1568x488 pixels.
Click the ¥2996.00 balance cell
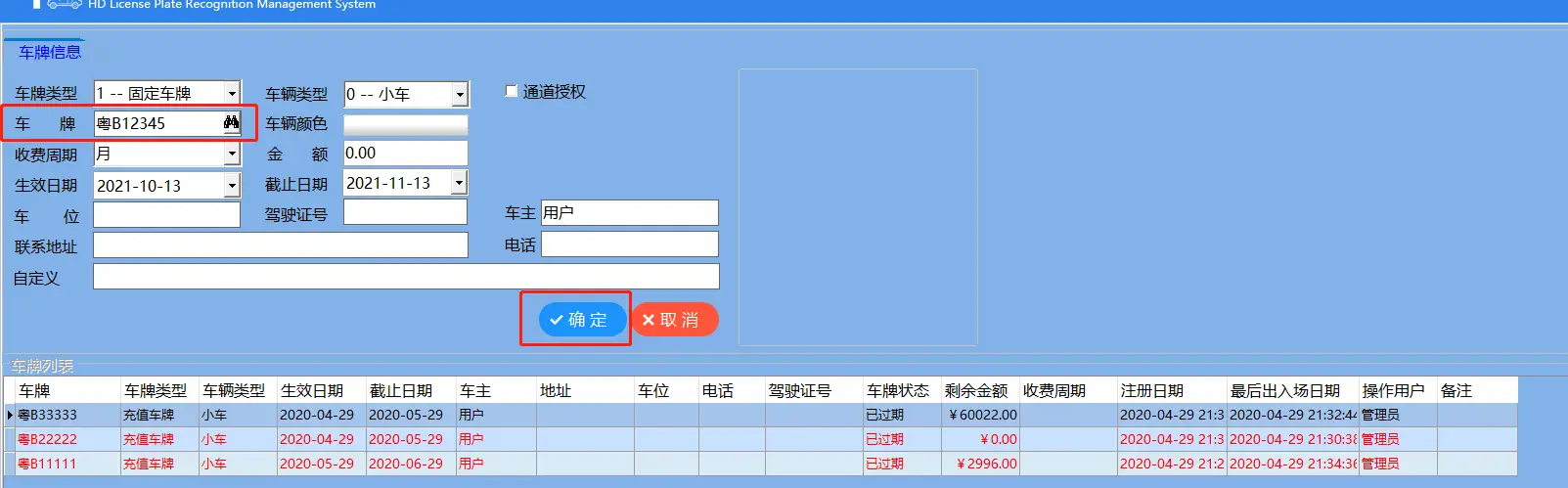979,464
